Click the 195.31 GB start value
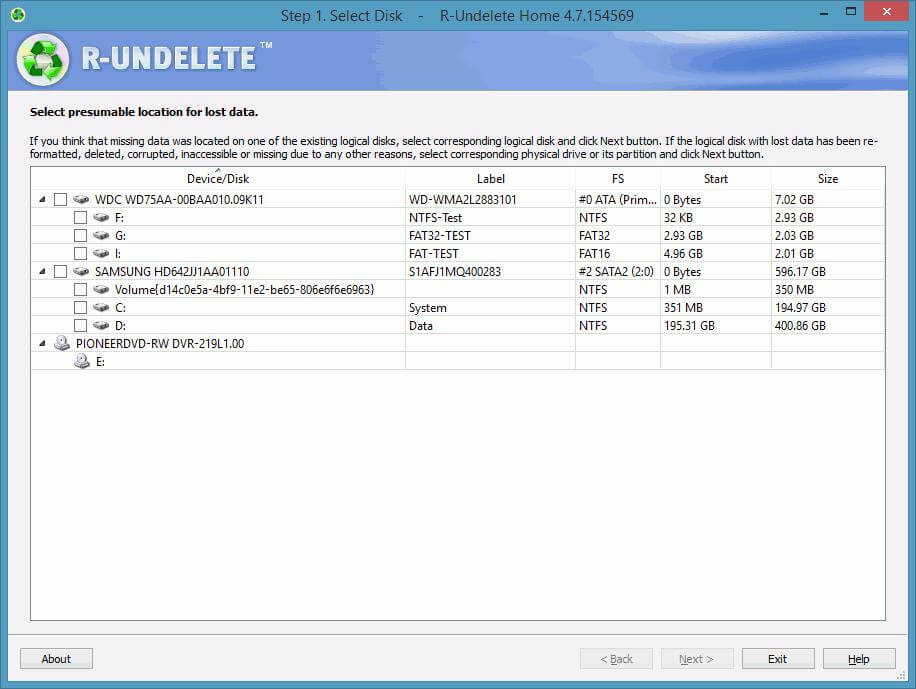The width and height of the screenshot is (916, 689). tap(689, 326)
